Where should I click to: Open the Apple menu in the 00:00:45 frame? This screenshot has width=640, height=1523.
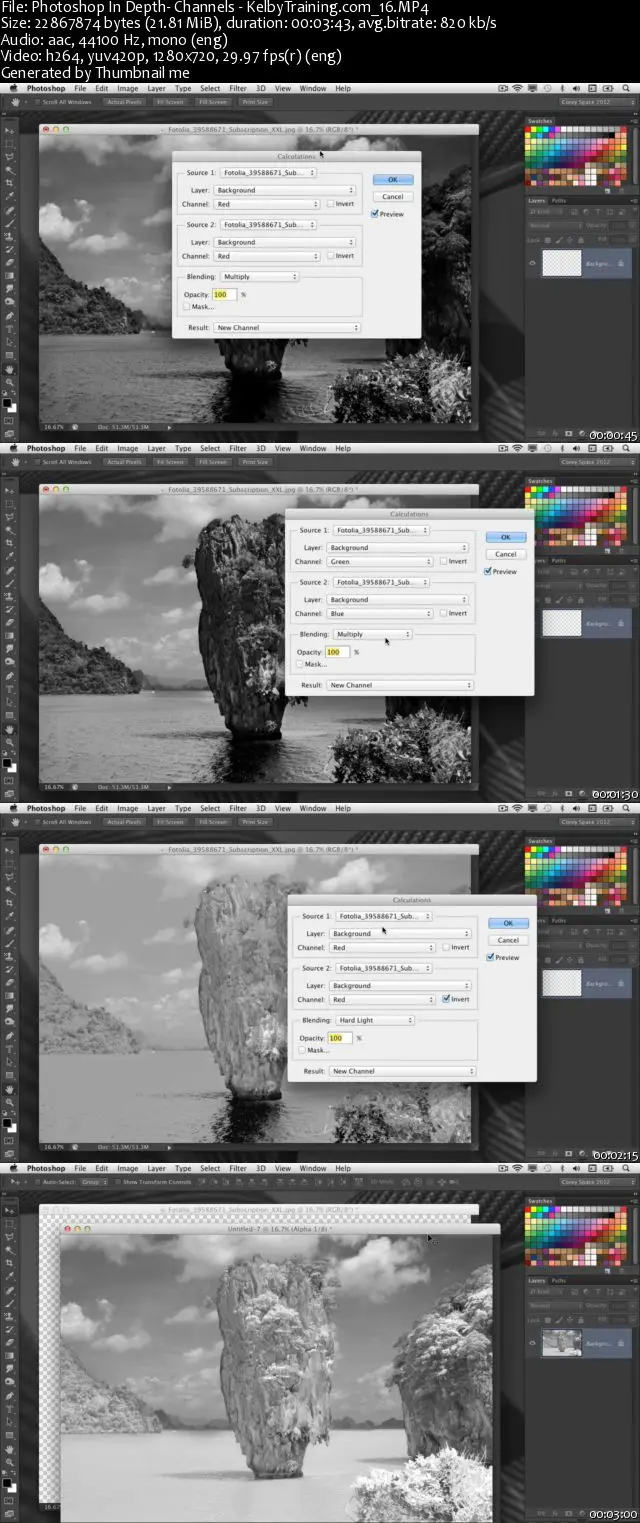click(14, 88)
